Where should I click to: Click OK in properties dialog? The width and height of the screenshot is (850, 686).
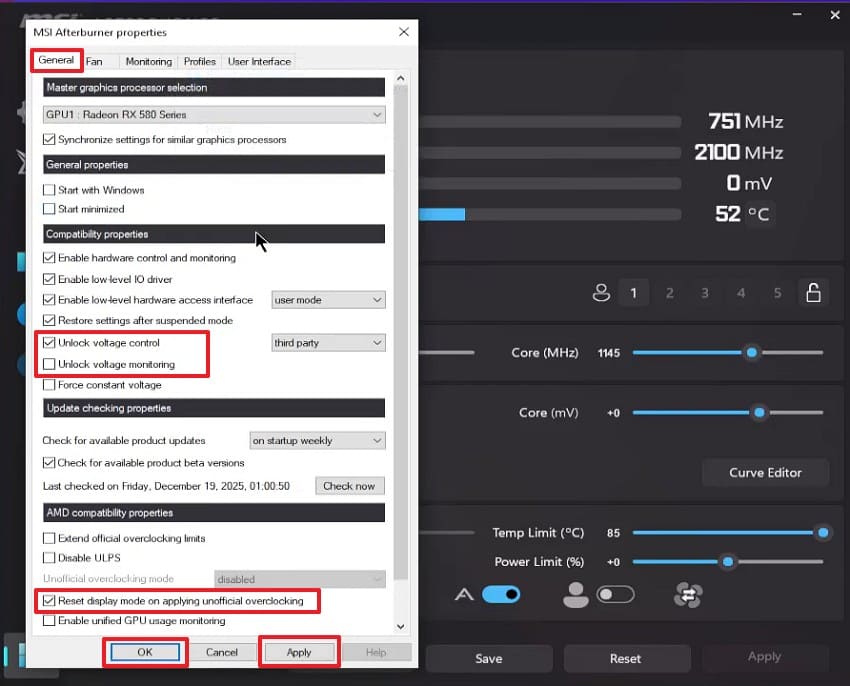(x=145, y=652)
